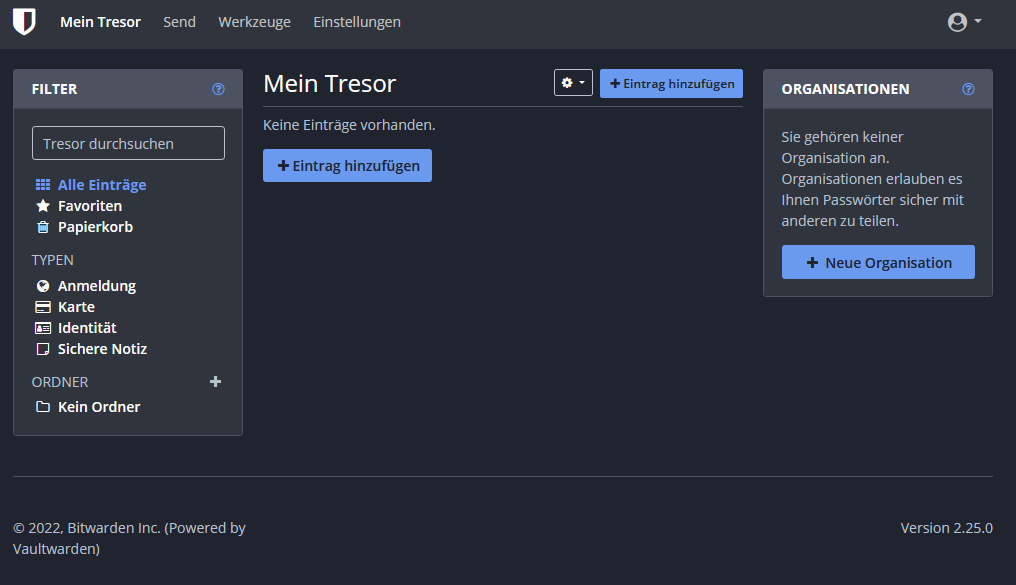
Task: Open the Organisationen help question-mark icon
Action: coord(968,89)
